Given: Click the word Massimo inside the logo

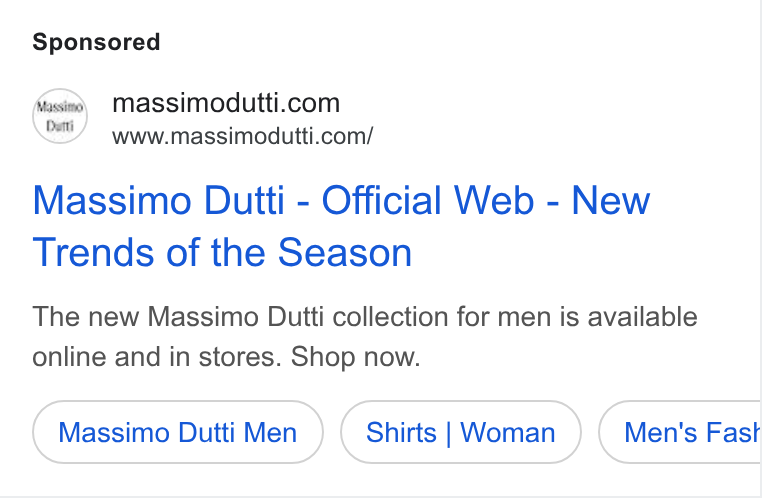Looking at the screenshot, I should [x=60, y=106].
